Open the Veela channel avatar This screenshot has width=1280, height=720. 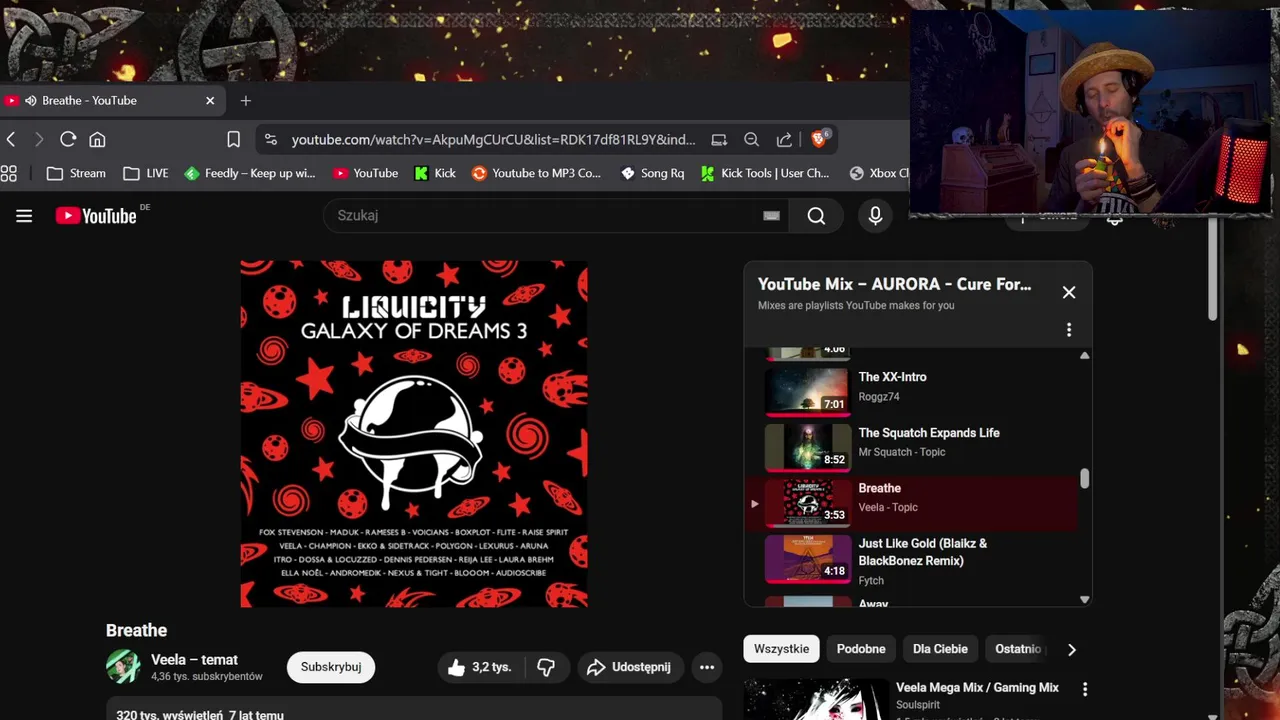pyautogui.click(x=123, y=667)
